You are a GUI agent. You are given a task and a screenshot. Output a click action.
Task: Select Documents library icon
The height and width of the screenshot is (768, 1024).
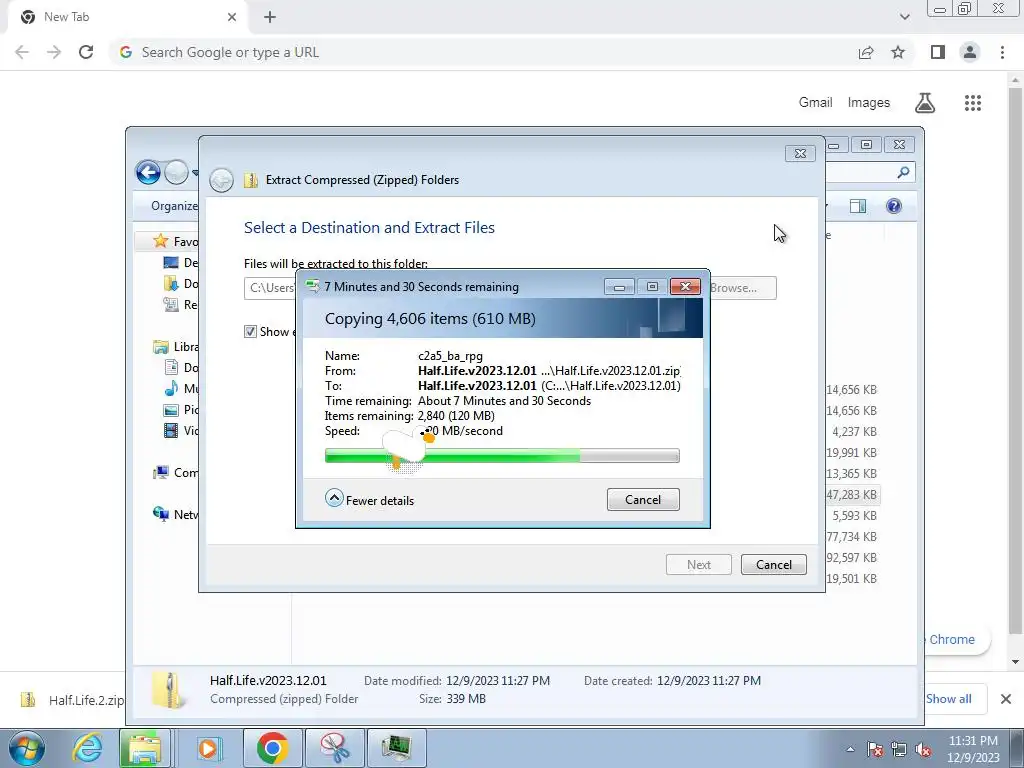tap(171, 368)
